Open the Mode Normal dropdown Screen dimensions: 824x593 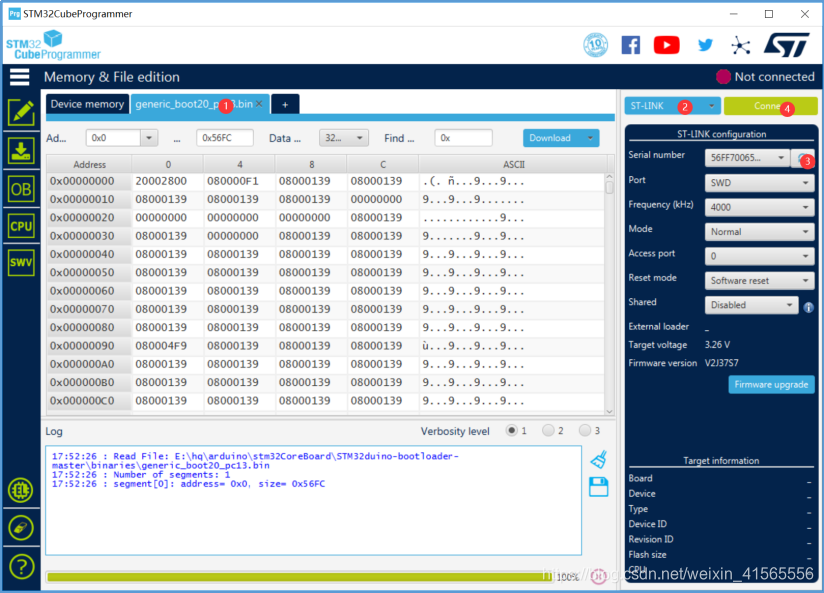(x=759, y=231)
